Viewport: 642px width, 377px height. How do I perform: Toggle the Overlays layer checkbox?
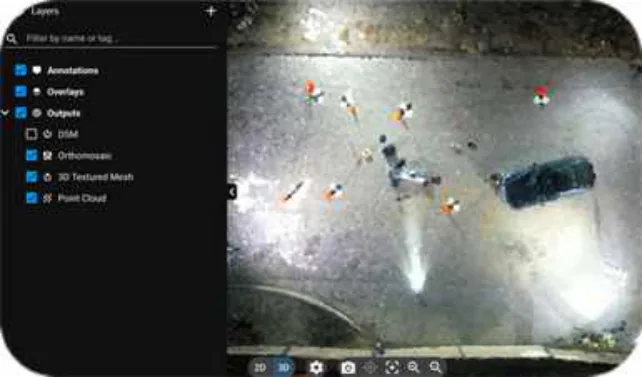20,91
